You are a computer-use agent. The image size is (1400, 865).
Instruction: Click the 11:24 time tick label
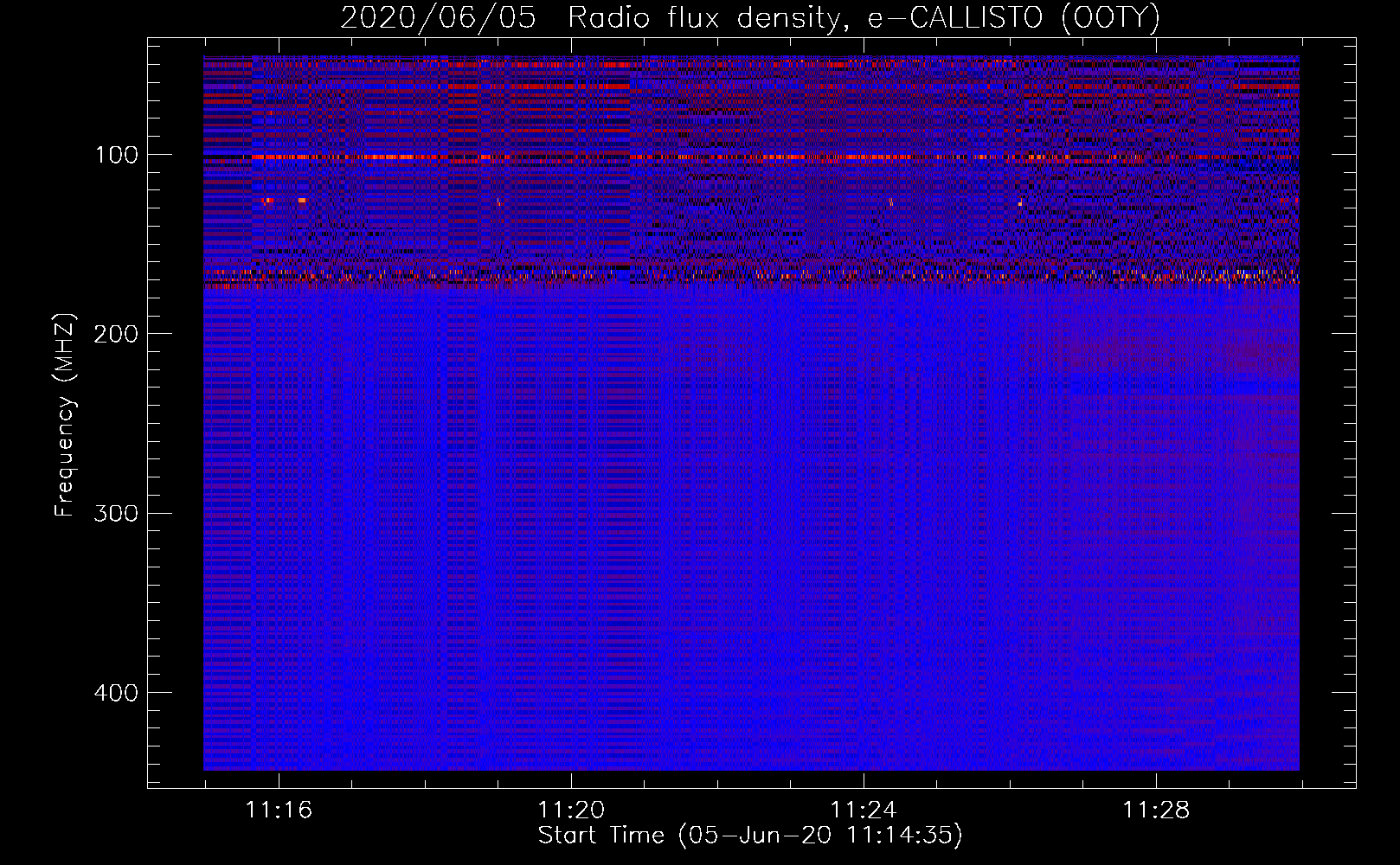(x=864, y=811)
